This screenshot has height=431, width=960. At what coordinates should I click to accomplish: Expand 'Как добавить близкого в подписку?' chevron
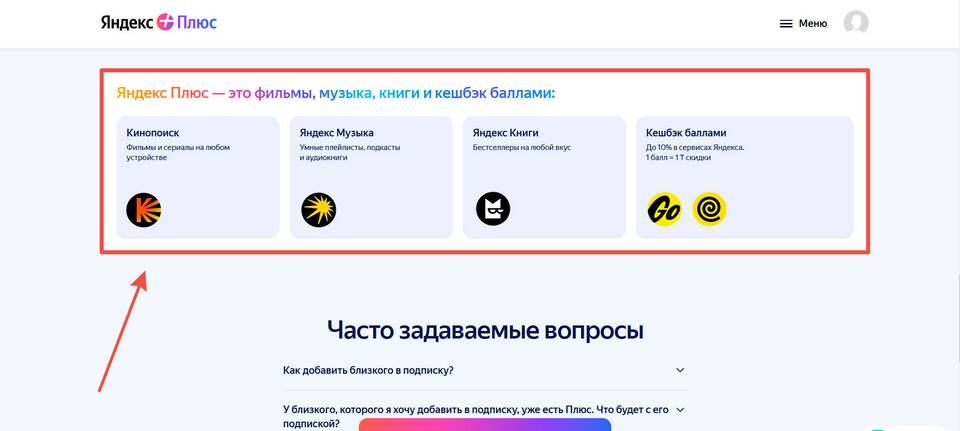[x=680, y=370]
